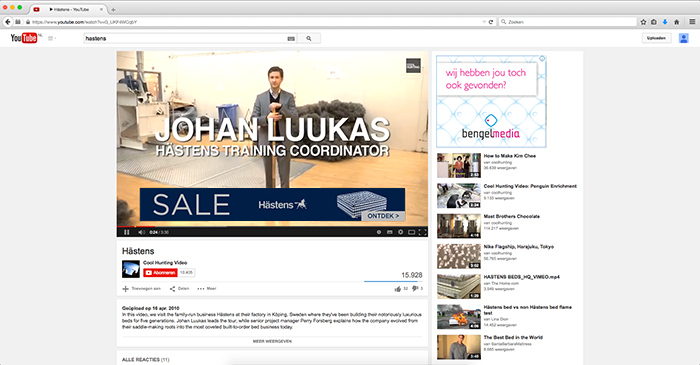This screenshot has height=365, width=700.
Task: Go back with the browser back arrow
Action: [x=8, y=22]
